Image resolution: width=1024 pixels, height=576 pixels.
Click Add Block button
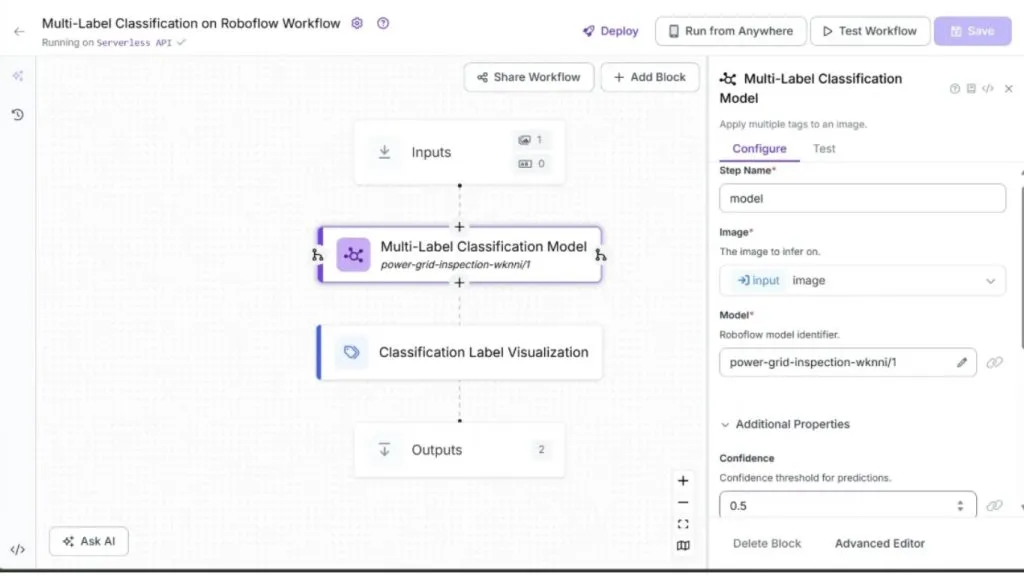[650, 77]
